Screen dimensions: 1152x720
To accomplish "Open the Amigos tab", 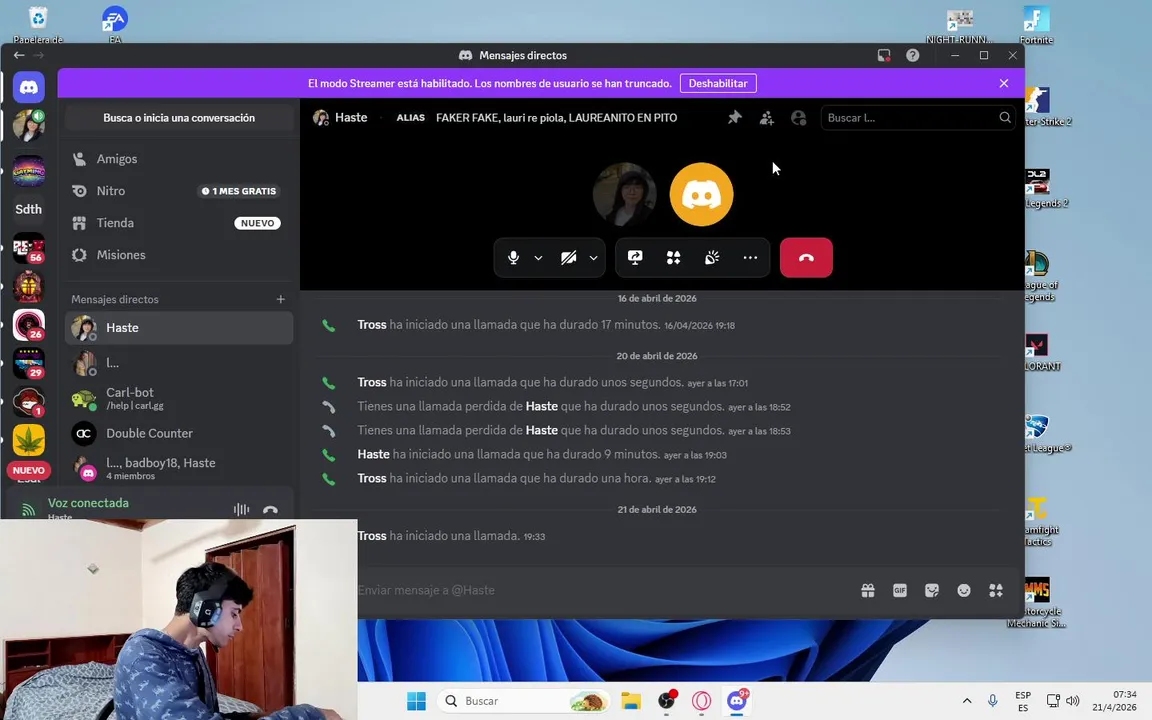I will point(179,159).
